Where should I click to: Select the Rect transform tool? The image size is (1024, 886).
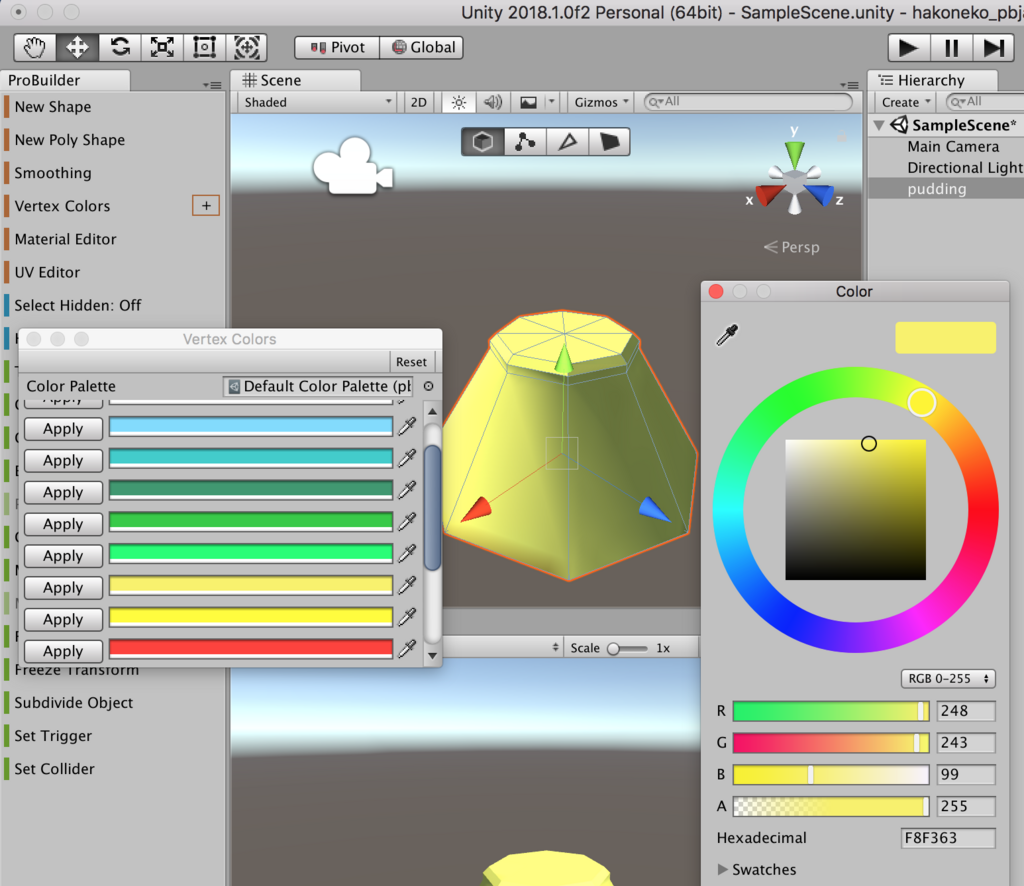tap(204, 48)
